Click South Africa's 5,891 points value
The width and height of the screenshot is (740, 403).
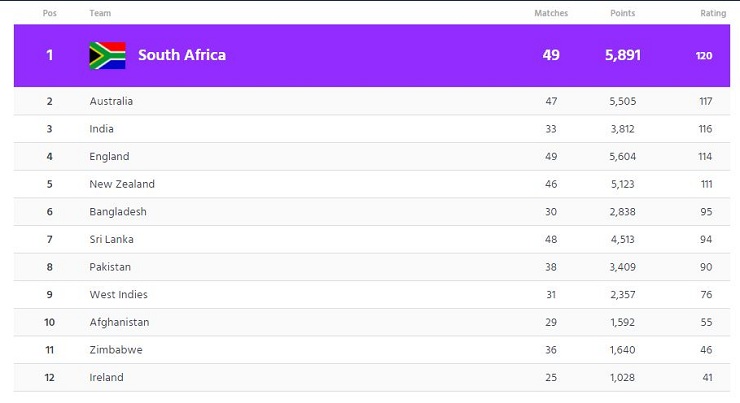pyautogui.click(x=623, y=55)
